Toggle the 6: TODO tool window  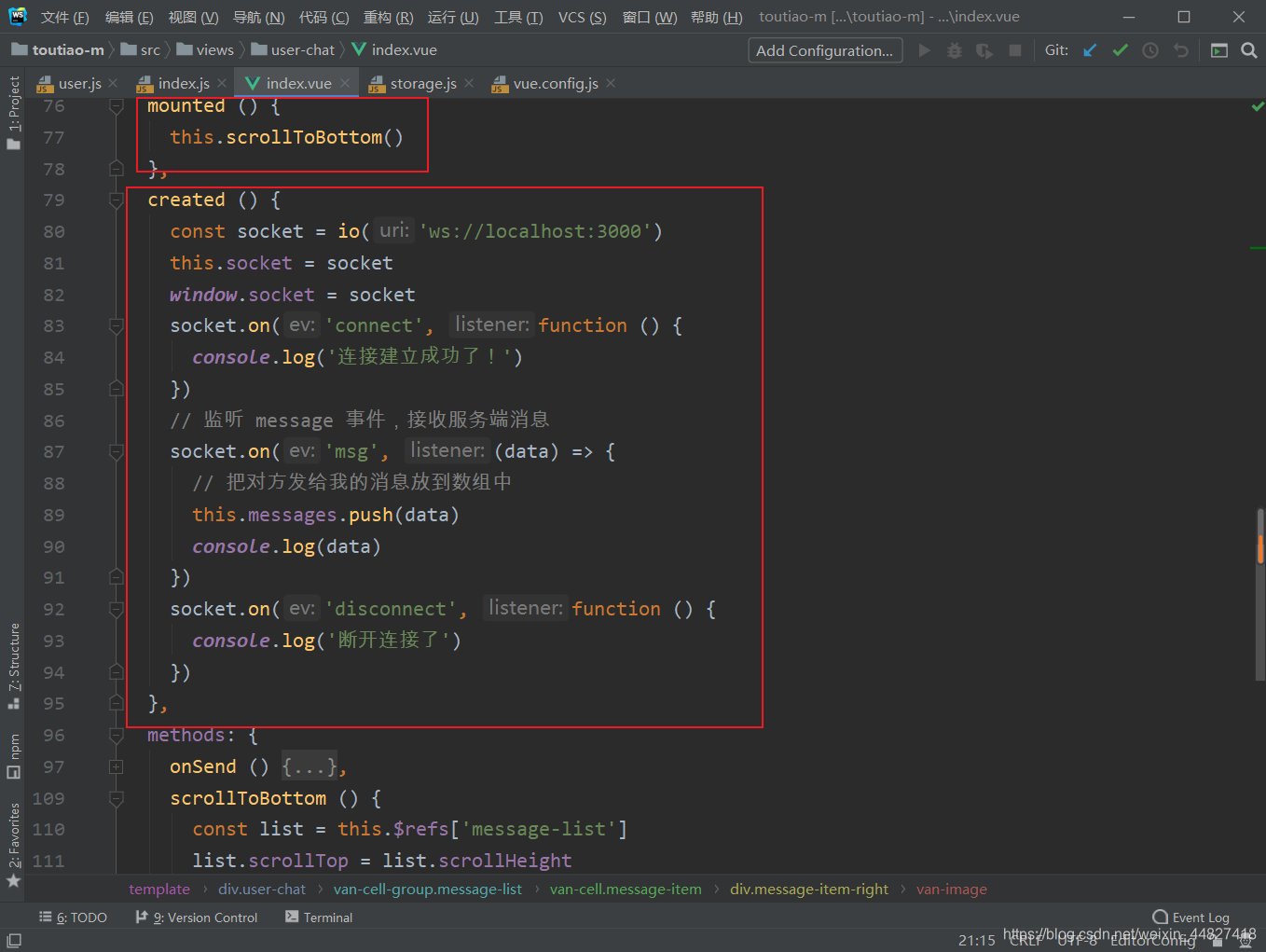73,918
